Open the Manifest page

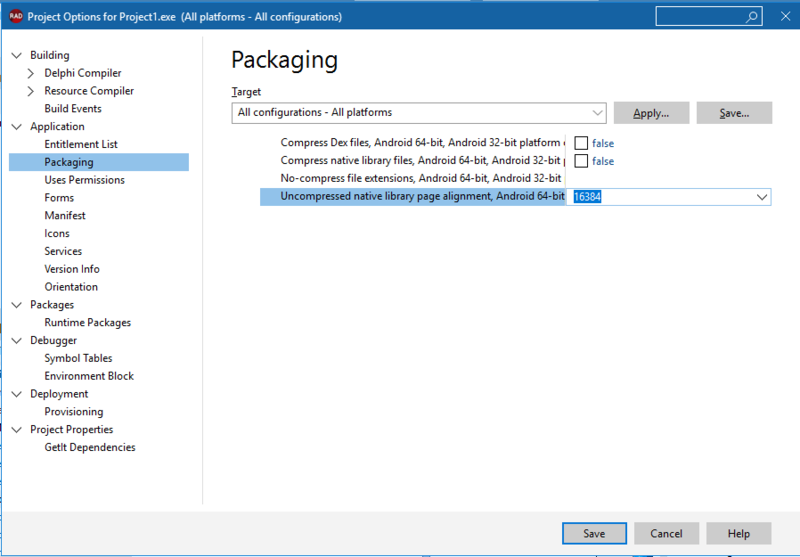pos(65,216)
